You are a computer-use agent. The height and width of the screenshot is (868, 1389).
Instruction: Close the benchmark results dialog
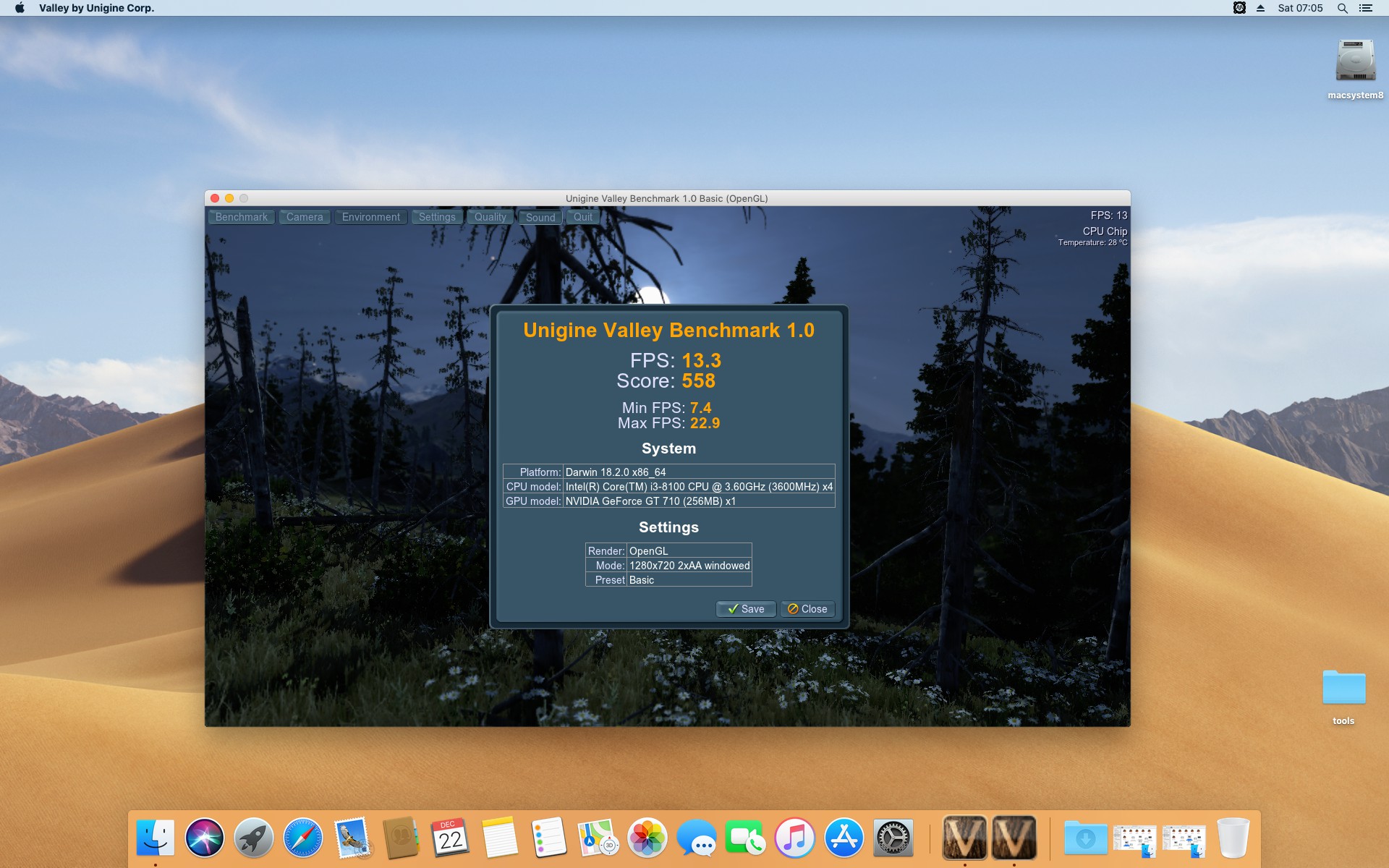pos(807,609)
